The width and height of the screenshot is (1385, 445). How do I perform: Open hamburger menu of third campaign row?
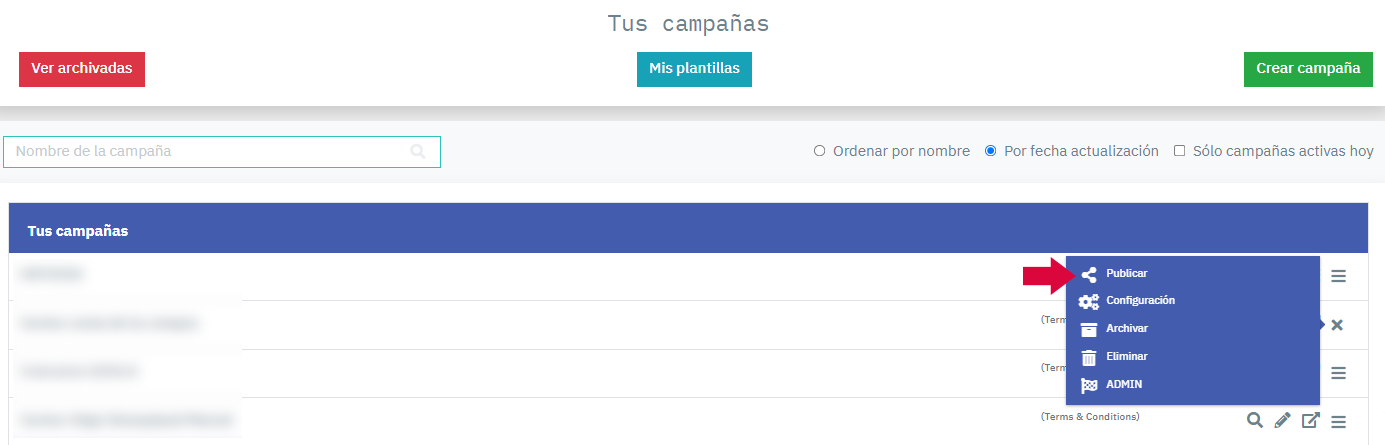tap(1338, 373)
